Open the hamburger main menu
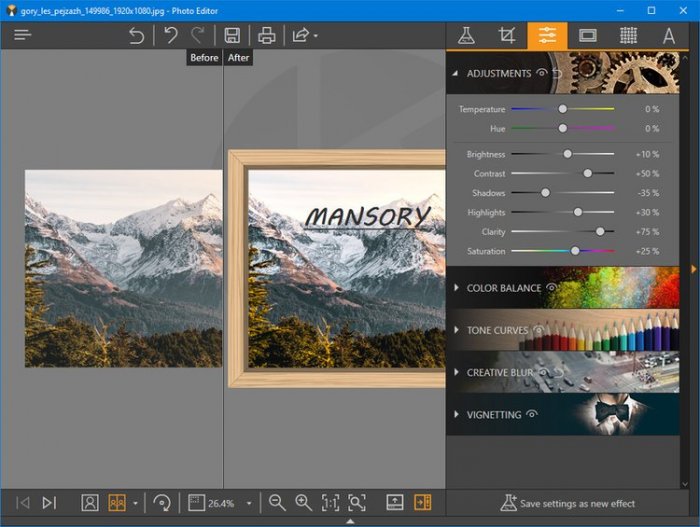 click(23, 35)
